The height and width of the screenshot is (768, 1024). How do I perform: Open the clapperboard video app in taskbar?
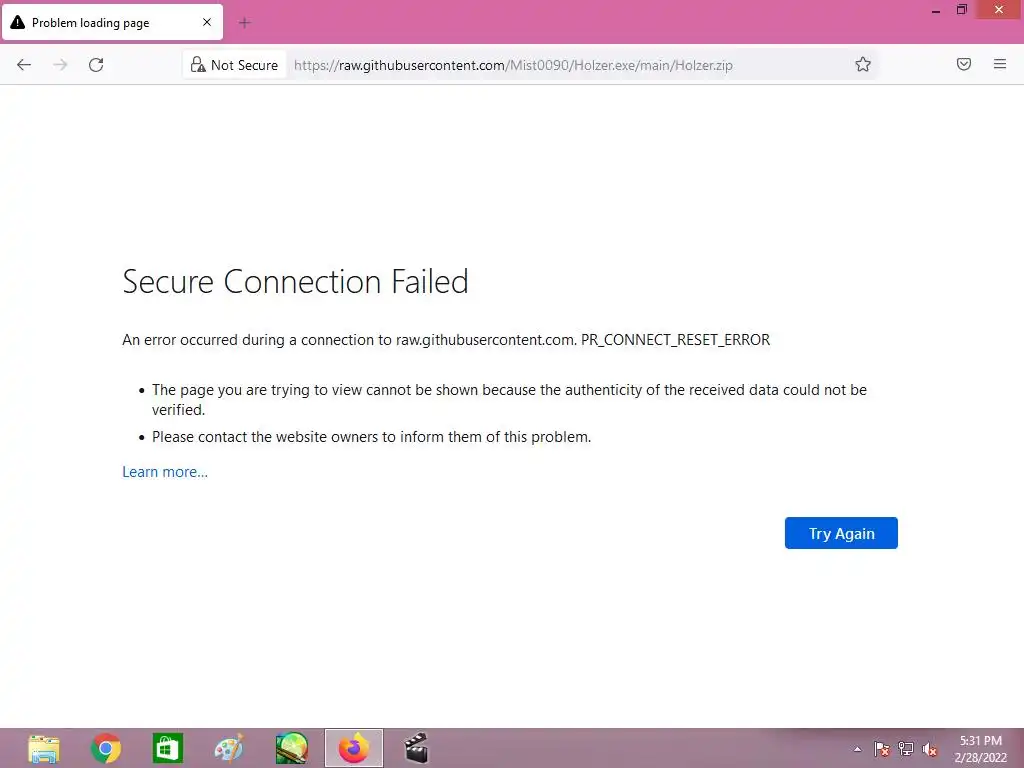416,748
